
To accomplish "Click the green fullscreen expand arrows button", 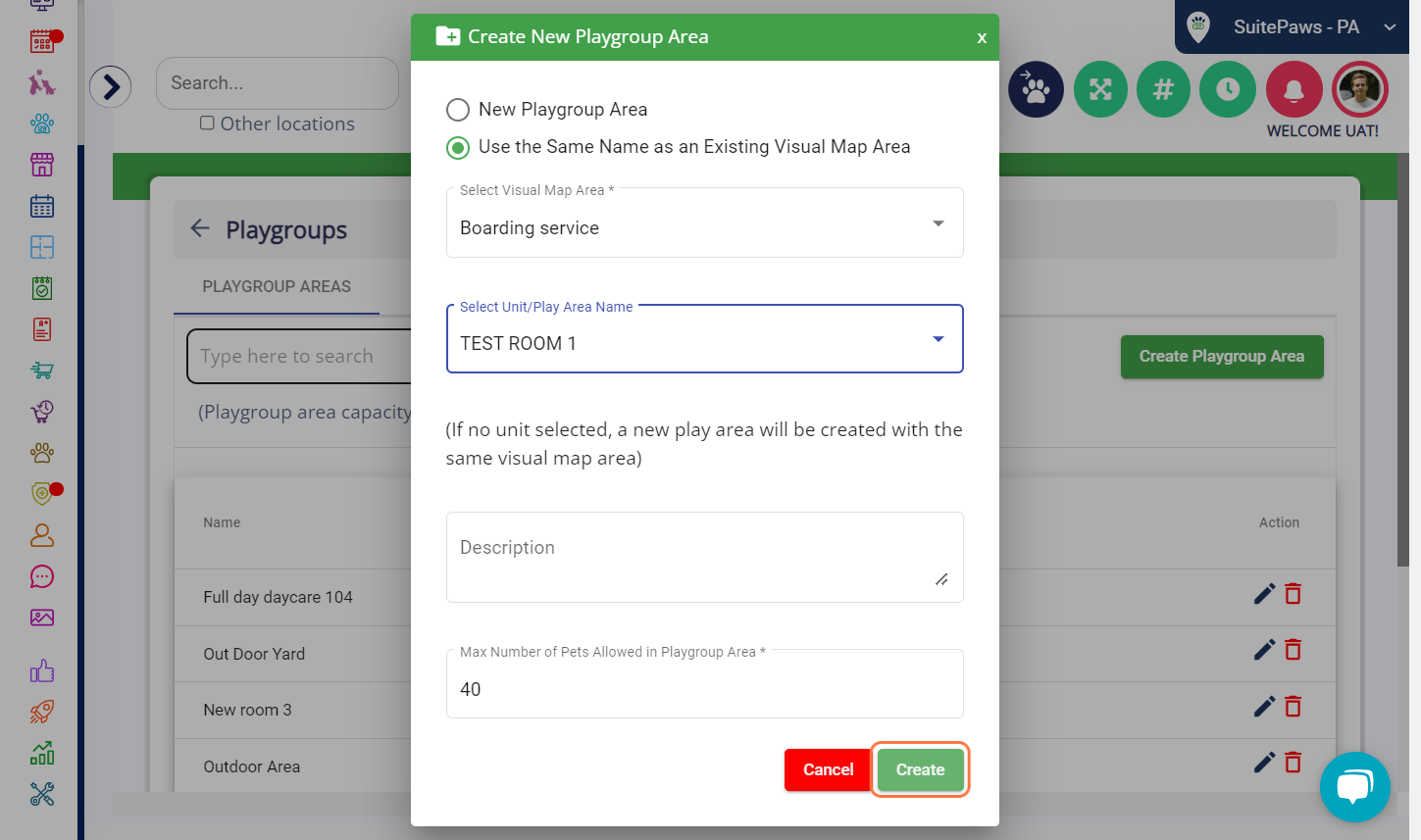I will (1100, 89).
